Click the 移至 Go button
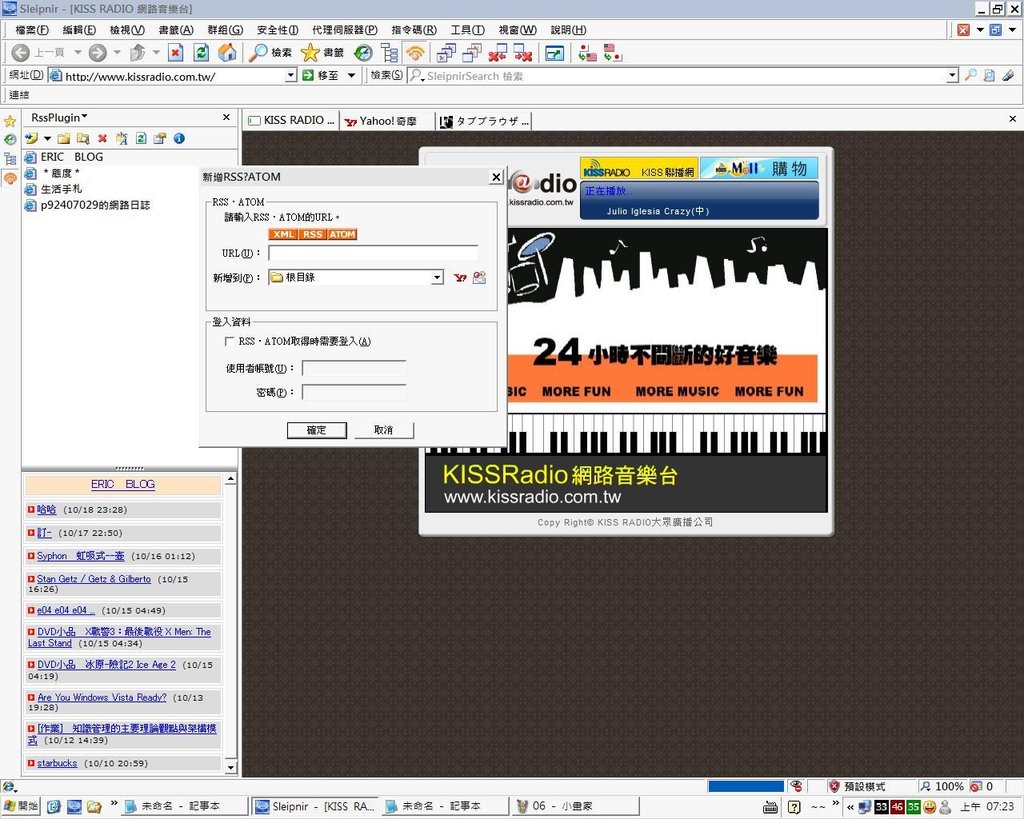Screen dimensions: 1024x819 coord(321,76)
